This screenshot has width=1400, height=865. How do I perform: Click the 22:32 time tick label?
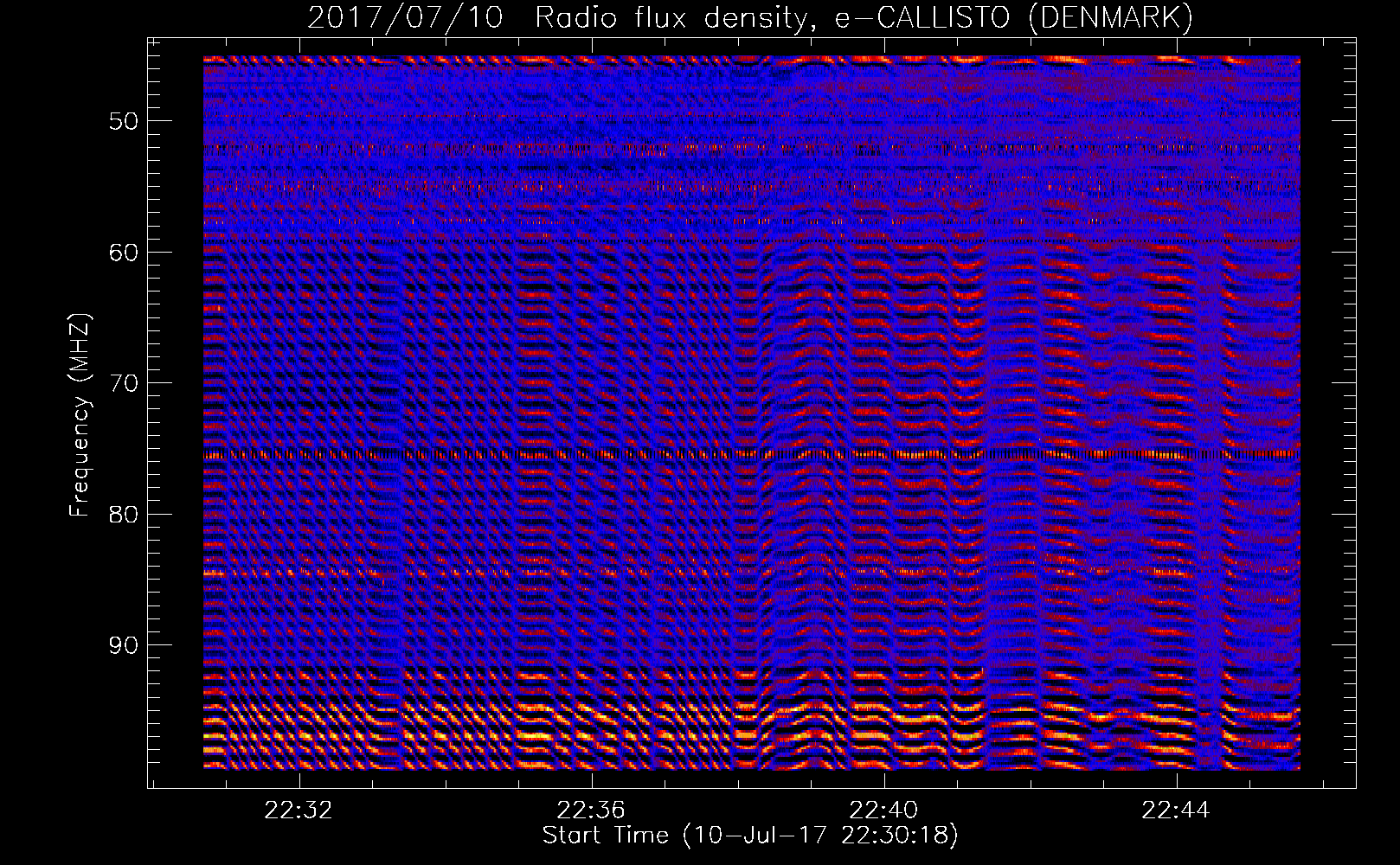pos(299,811)
